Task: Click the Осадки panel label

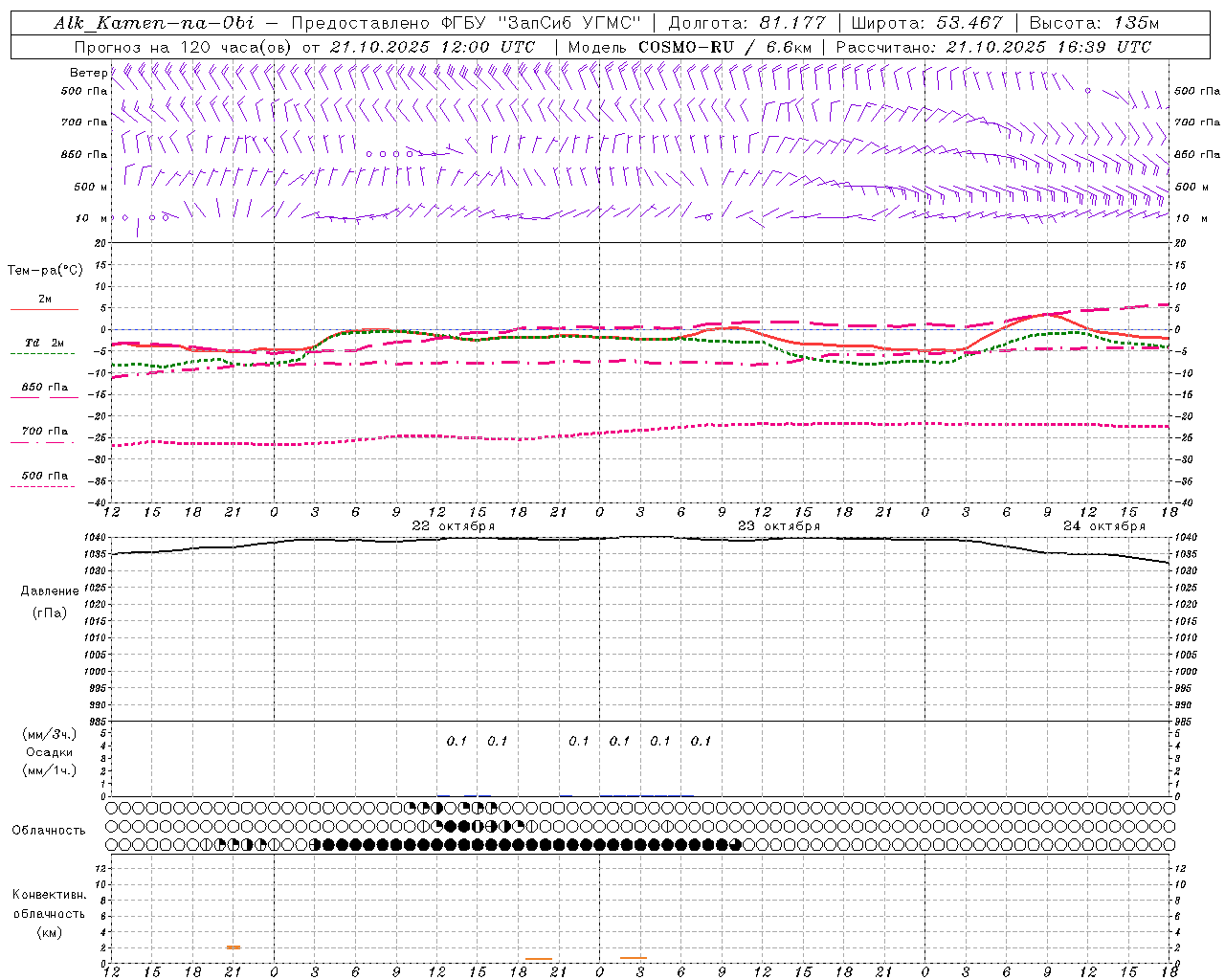Action: click(x=50, y=752)
